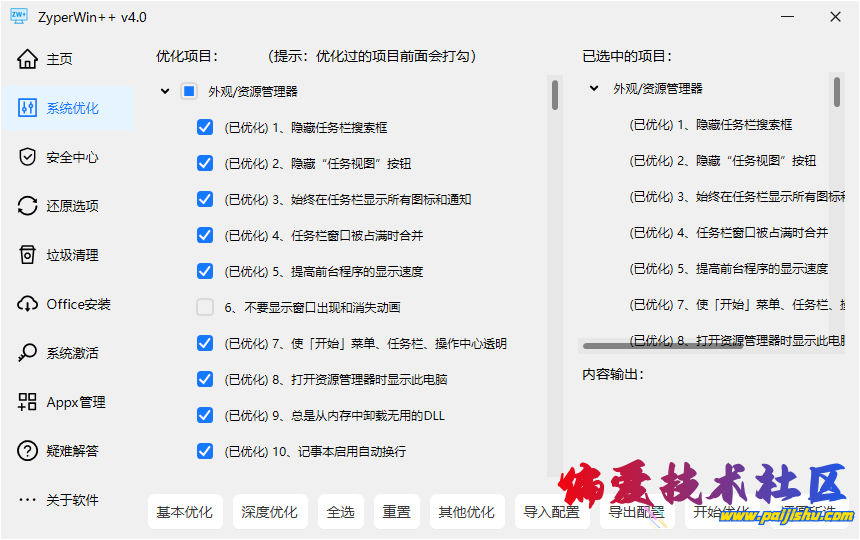Screen dimensions: 860x540
Task: Open 安全中心 via its shield icon
Action: pyautogui.click(x=28, y=157)
